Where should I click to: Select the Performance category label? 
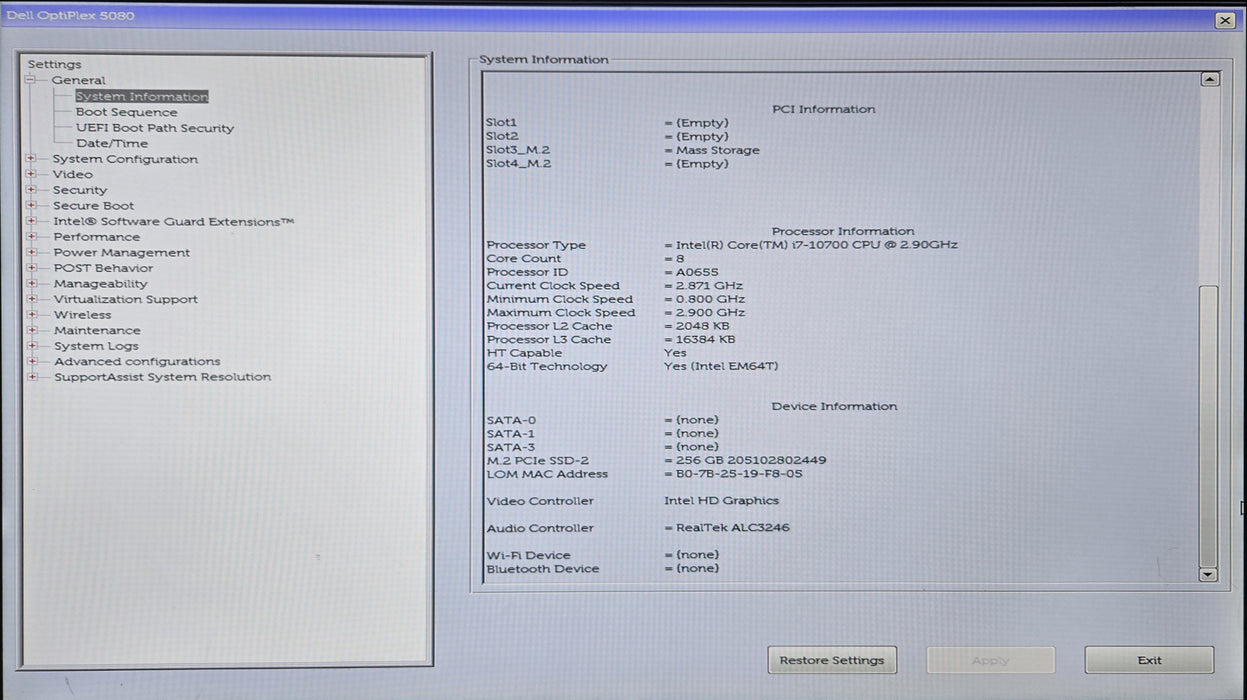tap(97, 237)
